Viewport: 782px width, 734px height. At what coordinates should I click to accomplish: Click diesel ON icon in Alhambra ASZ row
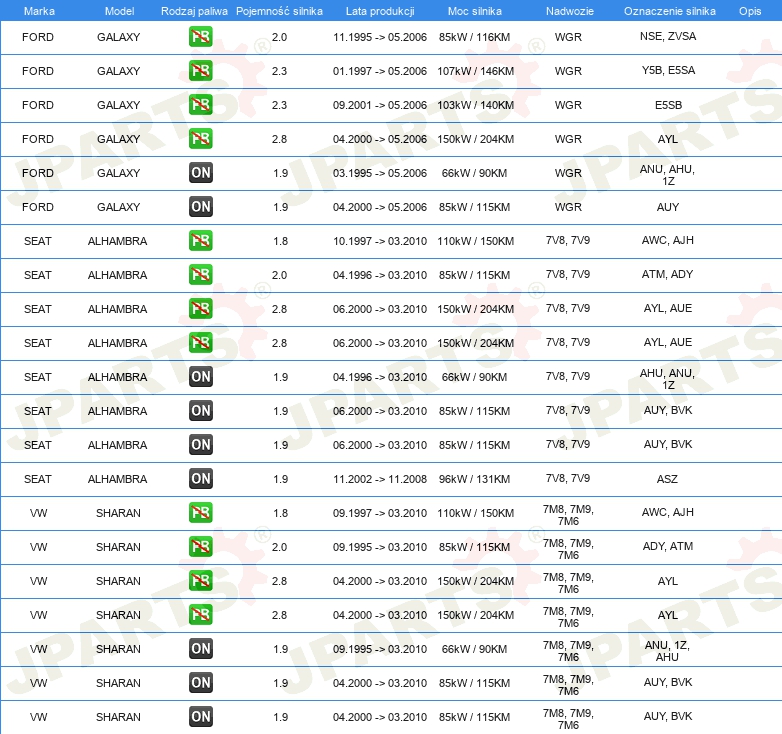pos(200,478)
